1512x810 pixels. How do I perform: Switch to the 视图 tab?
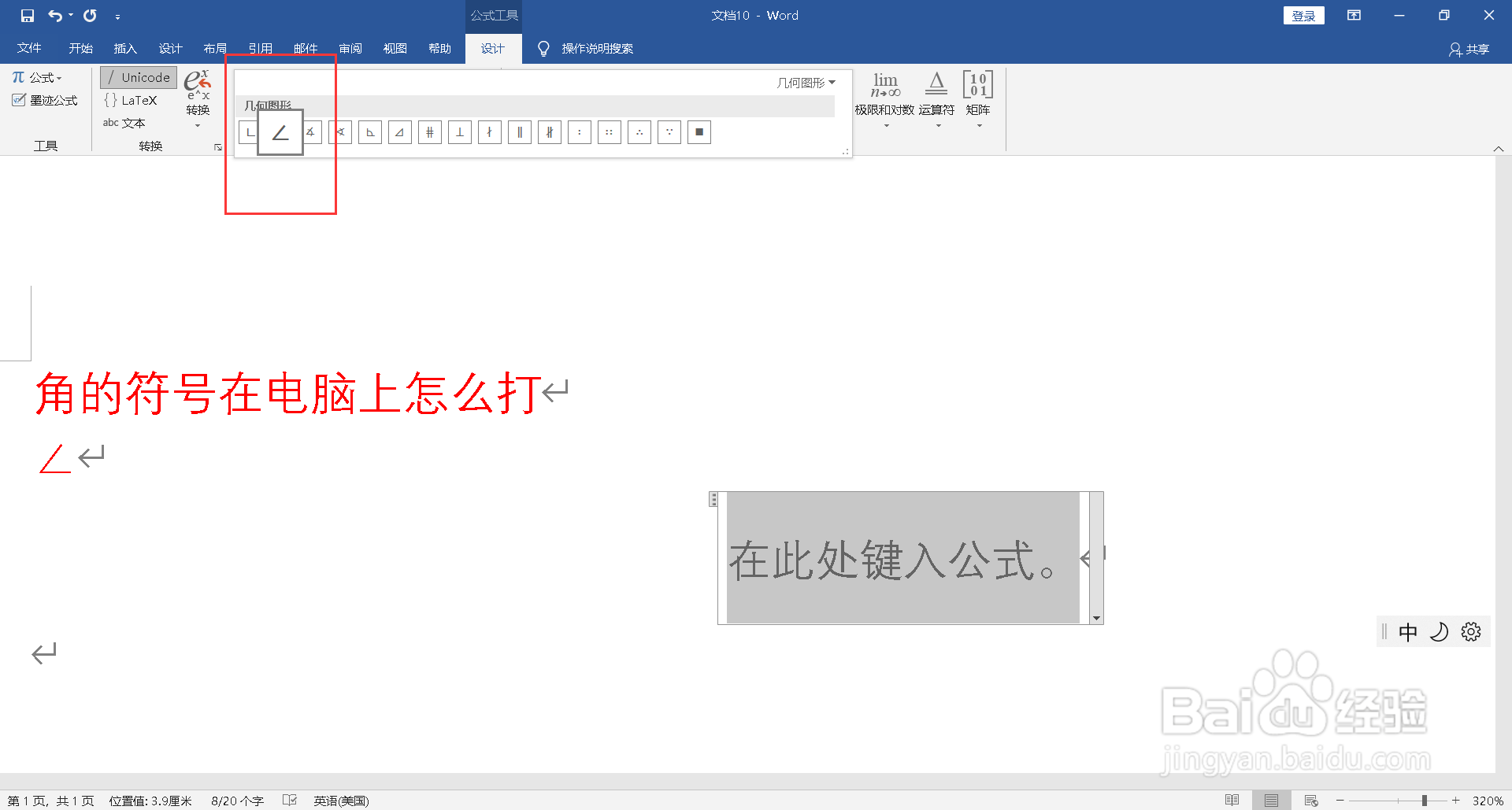[x=395, y=48]
